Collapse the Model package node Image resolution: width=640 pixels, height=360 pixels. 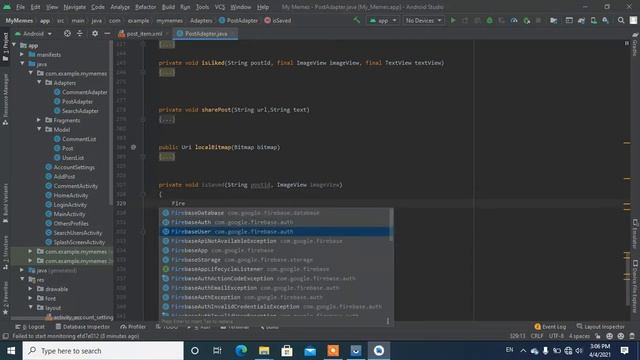[40, 129]
